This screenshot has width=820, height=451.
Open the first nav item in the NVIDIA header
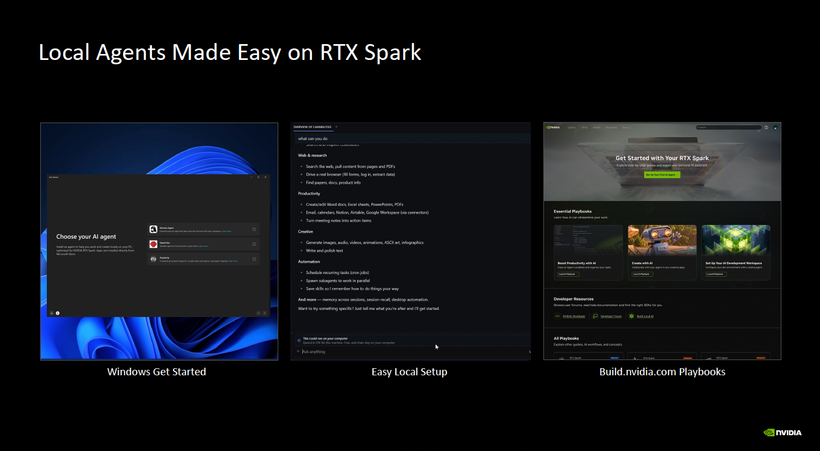tap(572, 127)
